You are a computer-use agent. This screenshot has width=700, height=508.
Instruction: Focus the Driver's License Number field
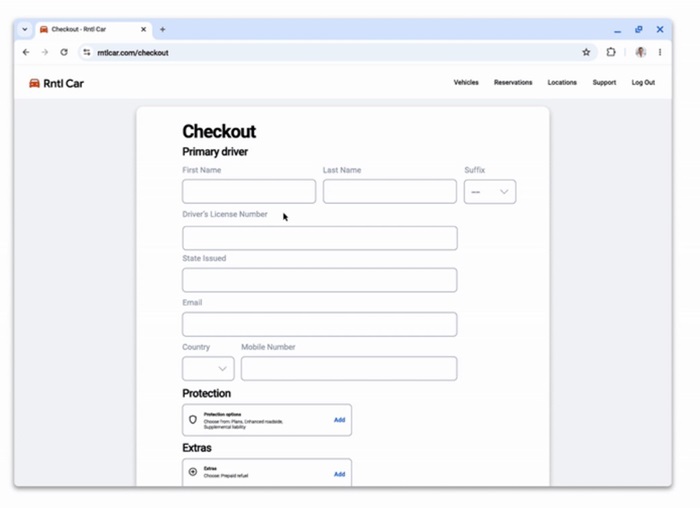(x=320, y=238)
